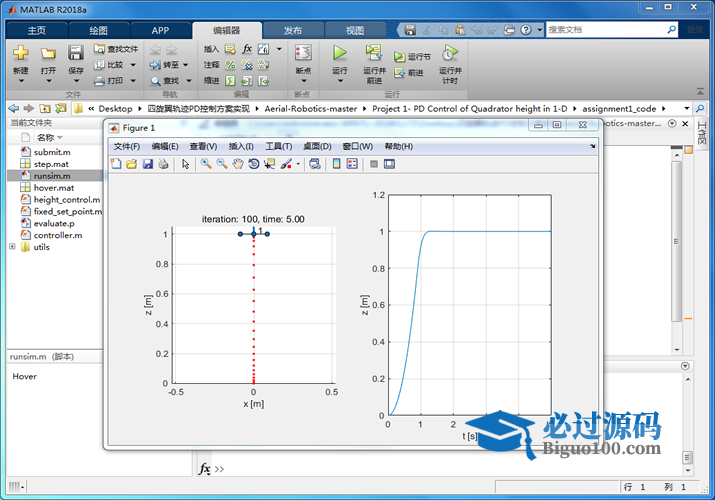Viewport: 715px width, 500px height.
Task: Switch to Plots (绘图) ribbon tab
Action: point(98,31)
